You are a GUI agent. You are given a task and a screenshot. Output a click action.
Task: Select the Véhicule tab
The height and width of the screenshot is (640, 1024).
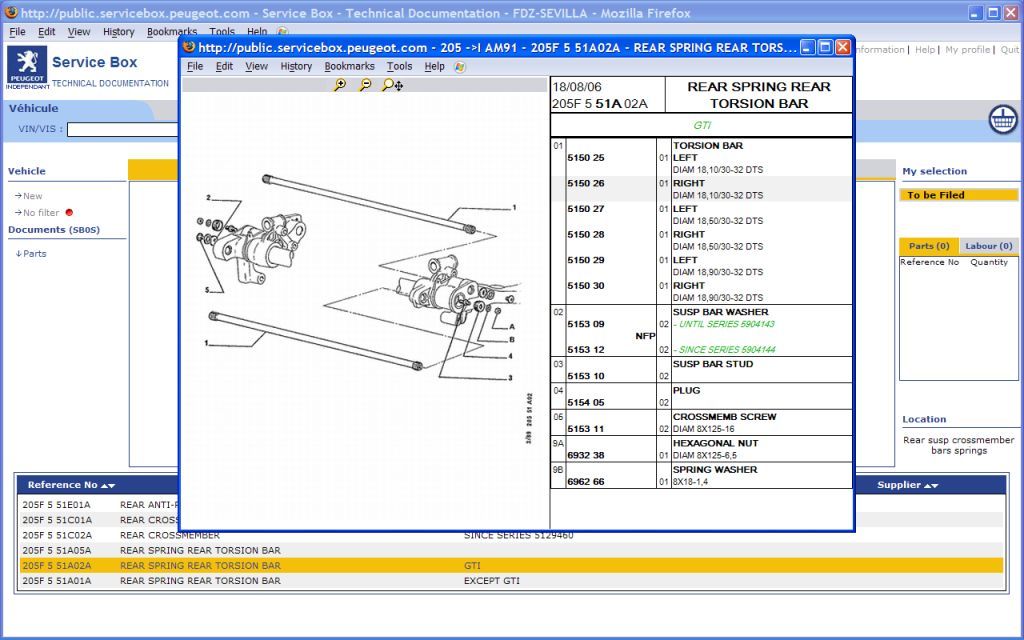[33, 108]
